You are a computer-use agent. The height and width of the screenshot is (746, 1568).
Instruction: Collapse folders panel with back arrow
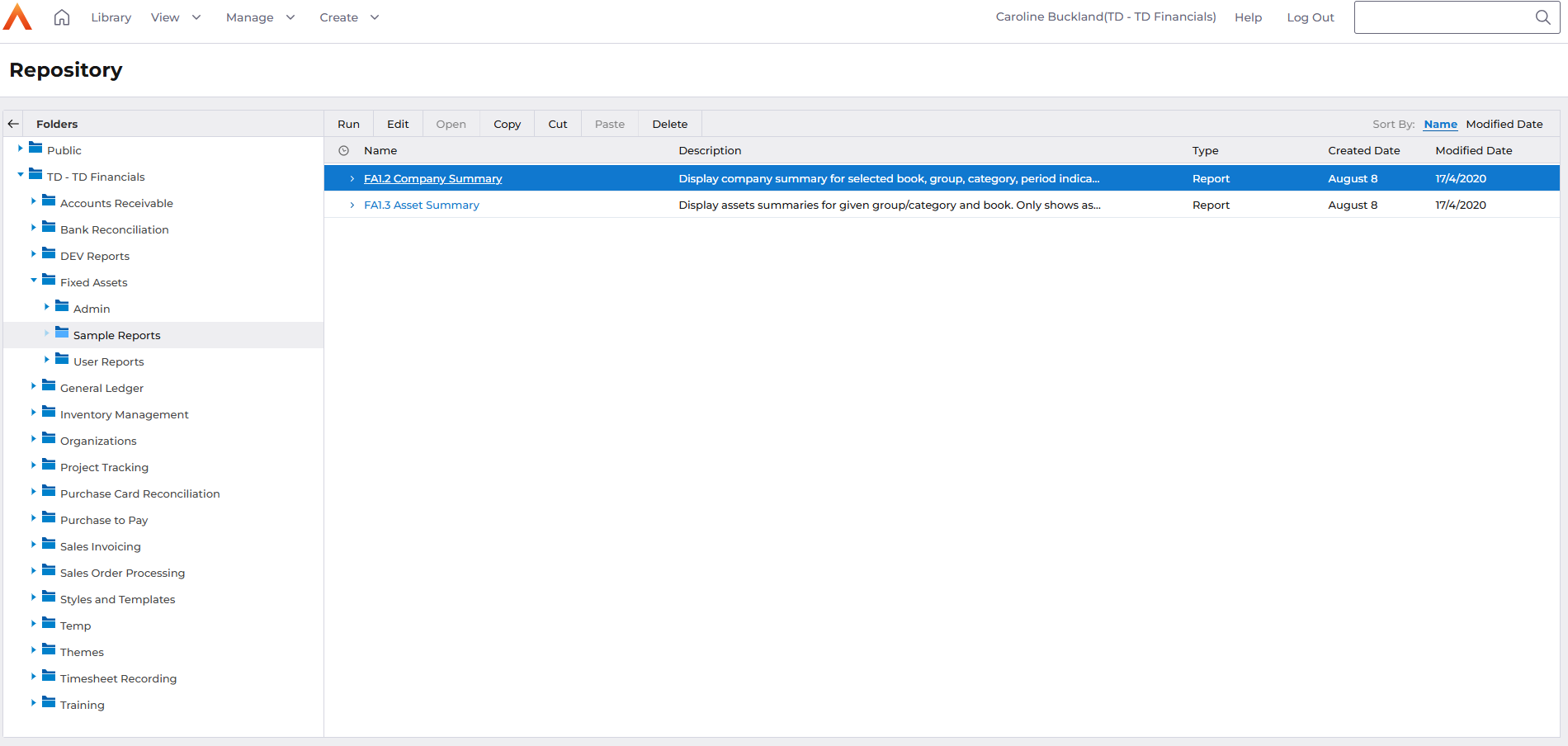[x=13, y=124]
